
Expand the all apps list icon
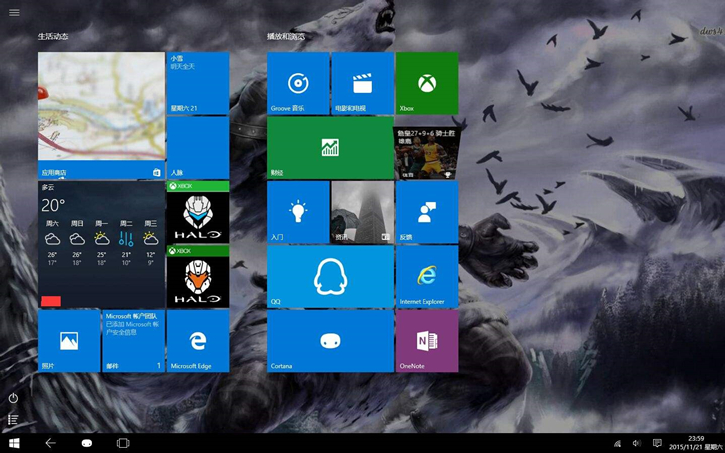[x=14, y=420]
